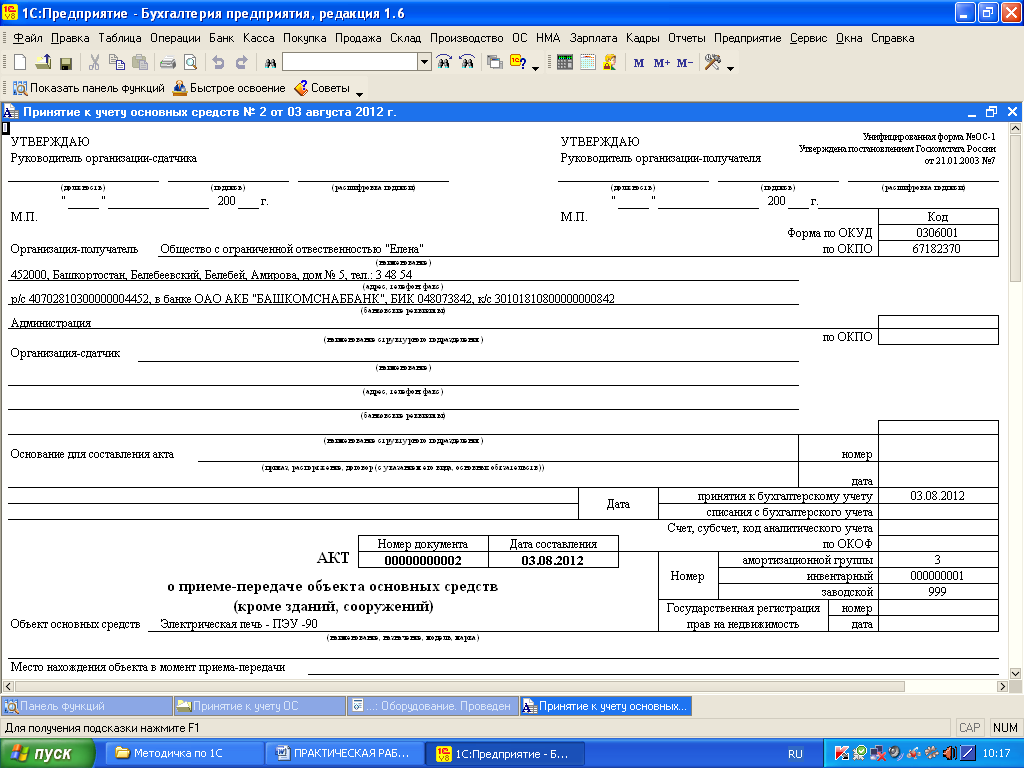This screenshot has width=1024, height=768.
Task: Open the Покупка menu
Action: [304, 38]
